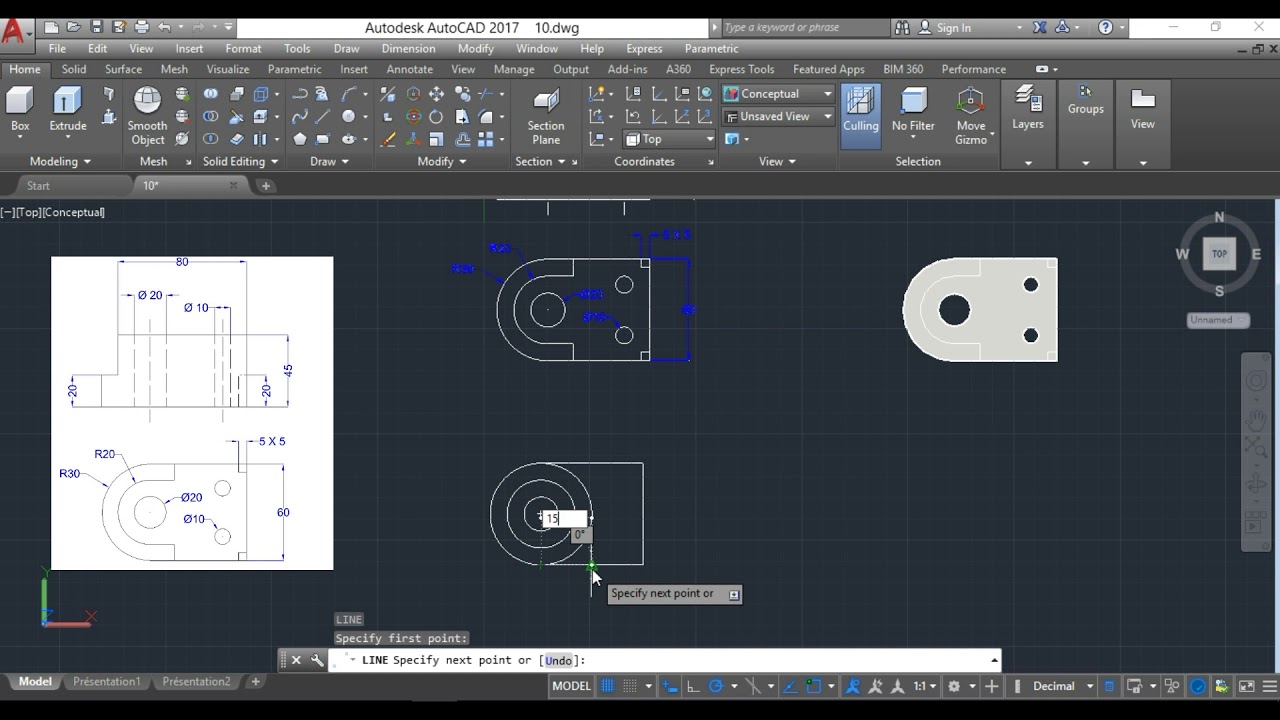Image resolution: width=1280 pixels, height=720 pixels.
Task: Switch to the Annotate ribbon tab
Action: click(409, 70)
